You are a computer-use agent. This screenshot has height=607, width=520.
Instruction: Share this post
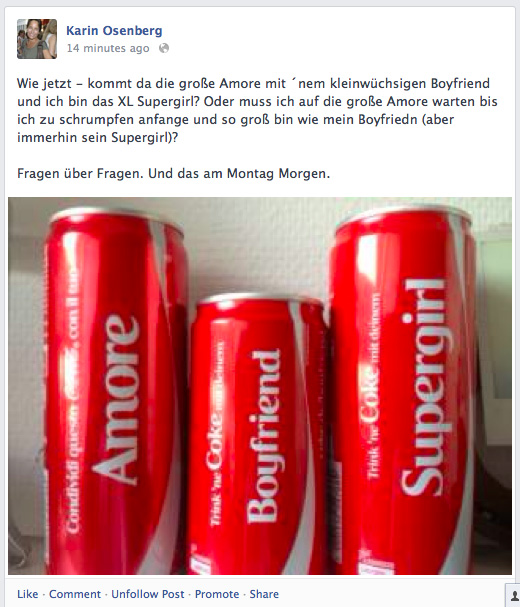pos(264,594)
